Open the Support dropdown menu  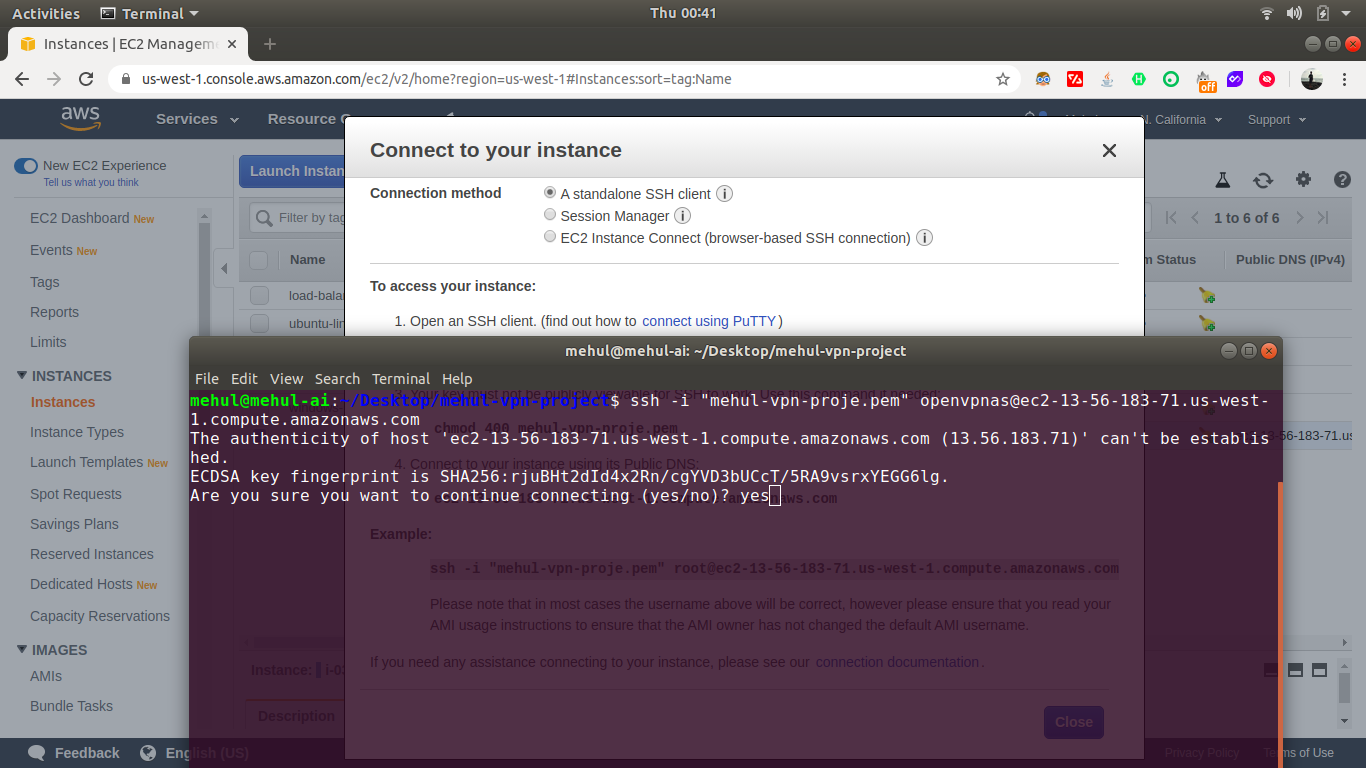1276,120
